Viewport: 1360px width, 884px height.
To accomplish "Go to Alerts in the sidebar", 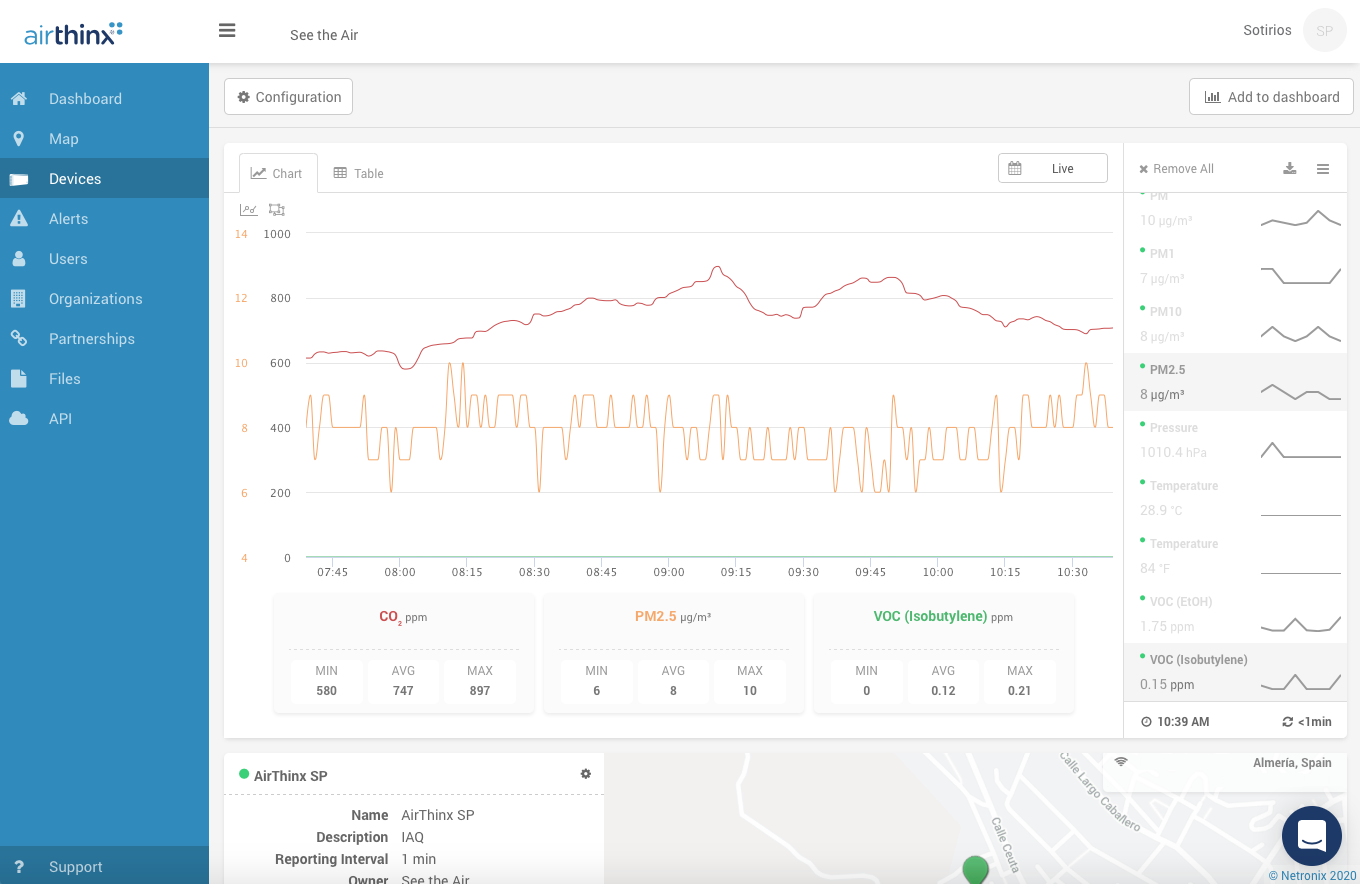I will [68, 219].
